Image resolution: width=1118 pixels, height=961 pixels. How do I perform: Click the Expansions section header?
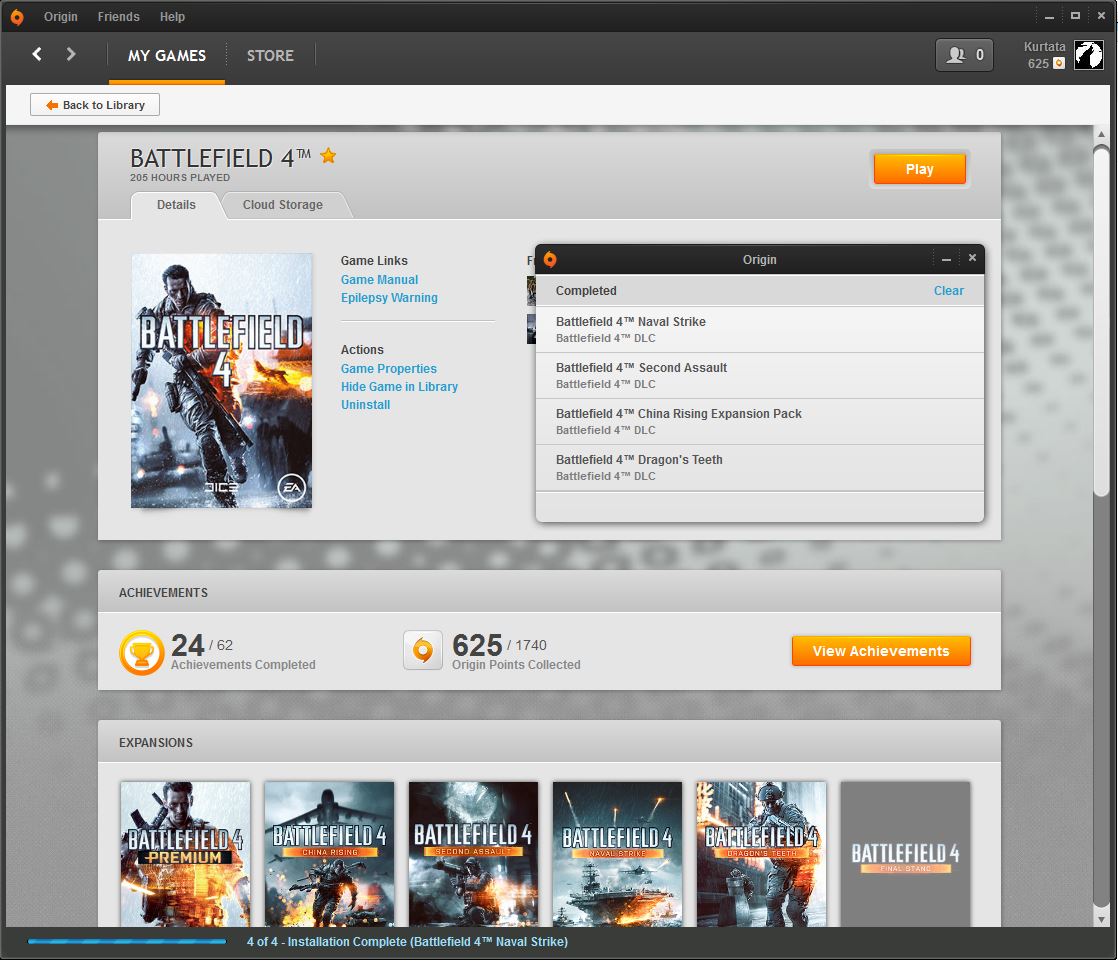click(549, 742)
